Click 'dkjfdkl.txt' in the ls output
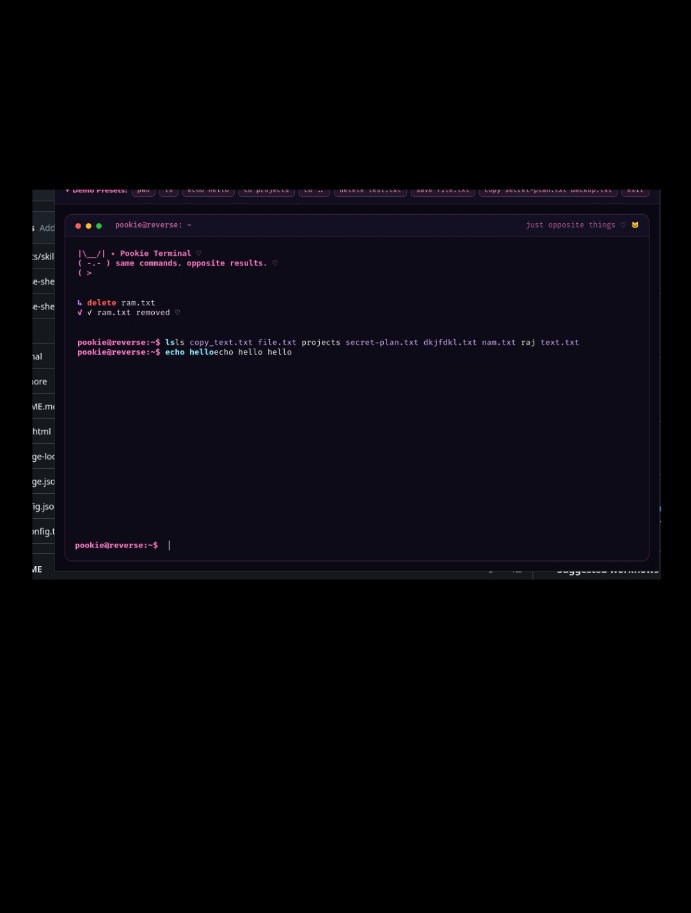The height and width of the screenshot is (913, 691). [x=449, y=342]
